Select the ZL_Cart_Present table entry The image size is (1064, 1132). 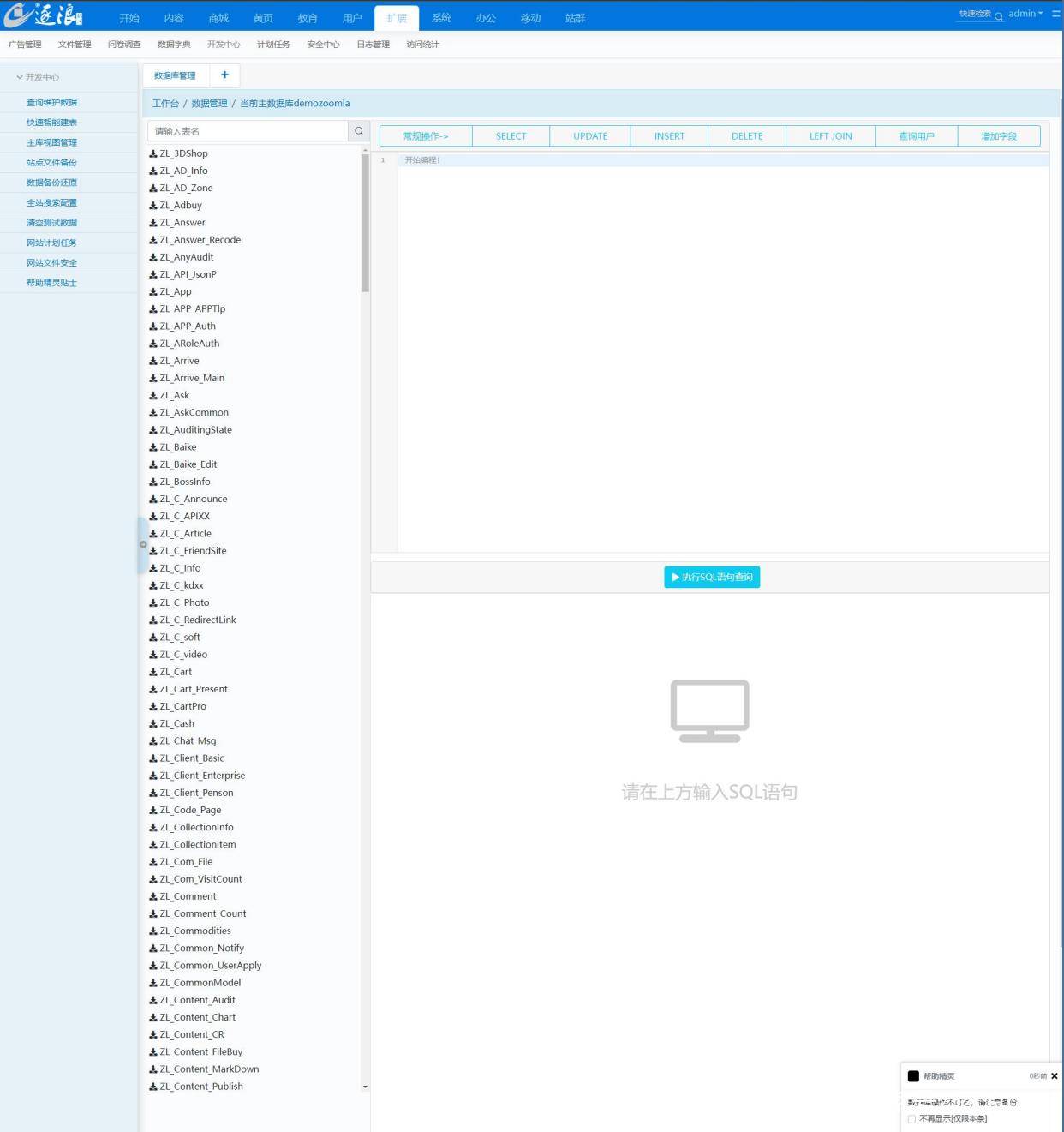(x=193, y=689)
